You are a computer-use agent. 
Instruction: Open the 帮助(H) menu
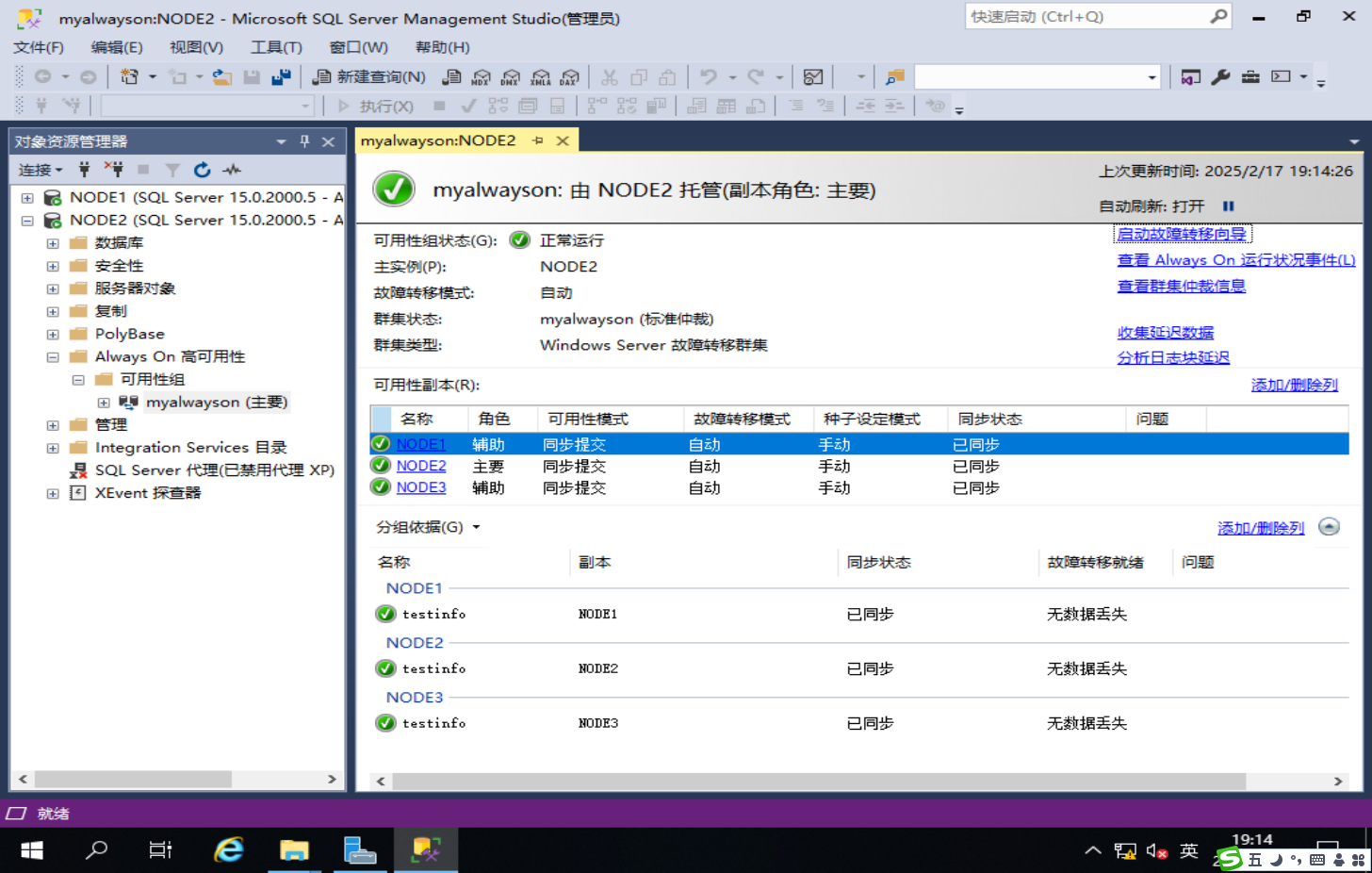coord(442,47)
